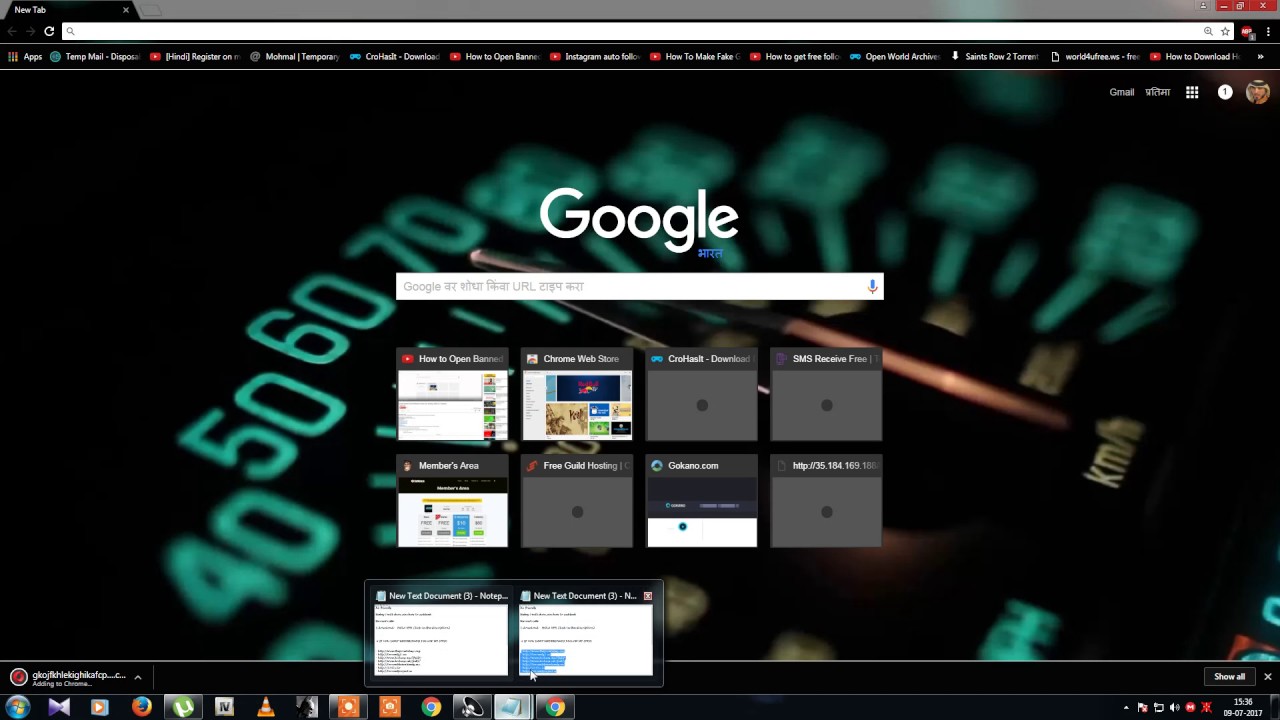Open the clock showing 15:36

[1243, 707]
